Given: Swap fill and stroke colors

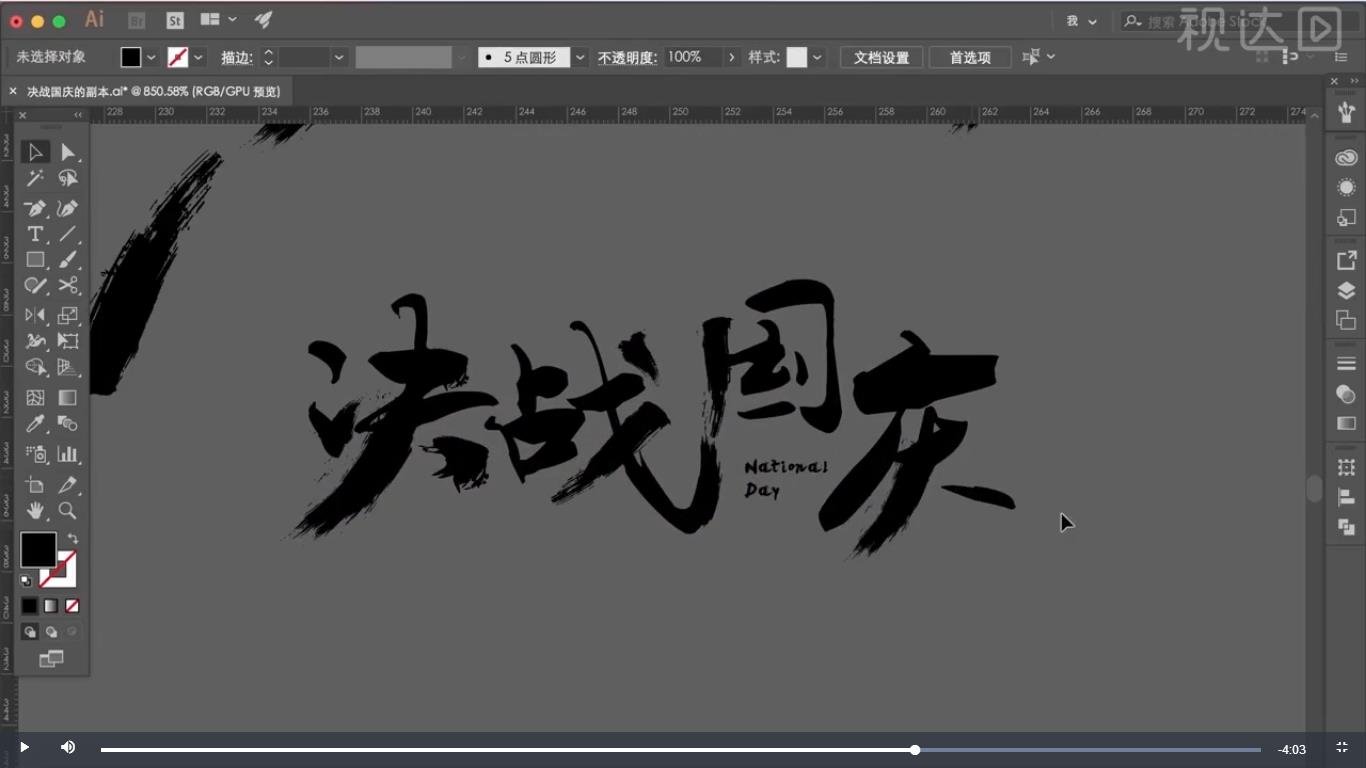Looking at the screenshot, I should click(x=72, y=538).
